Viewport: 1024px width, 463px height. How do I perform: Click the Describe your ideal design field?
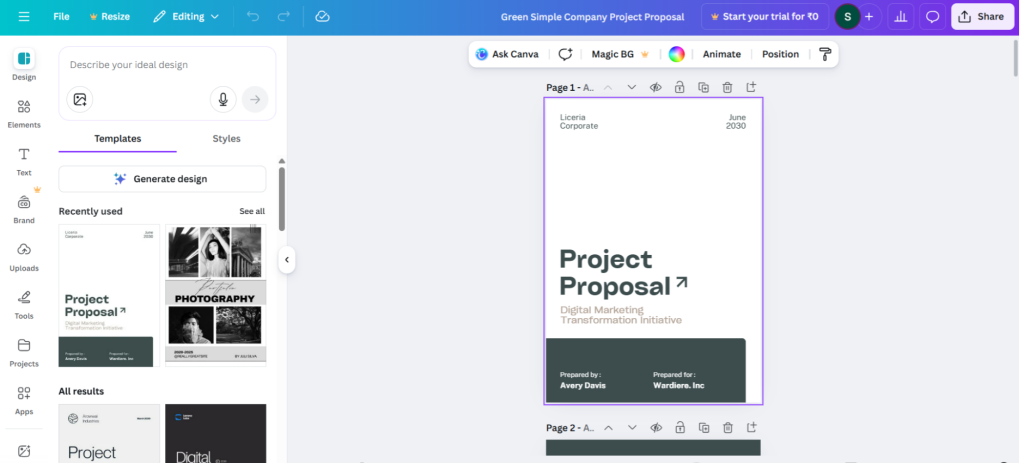point(167,65)
